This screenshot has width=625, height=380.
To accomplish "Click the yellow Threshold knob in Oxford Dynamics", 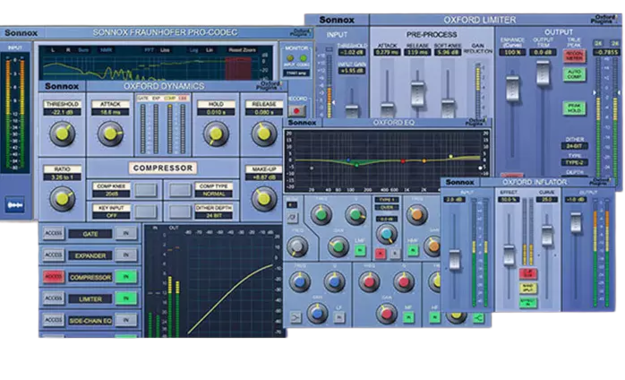I will pos(62,134).
